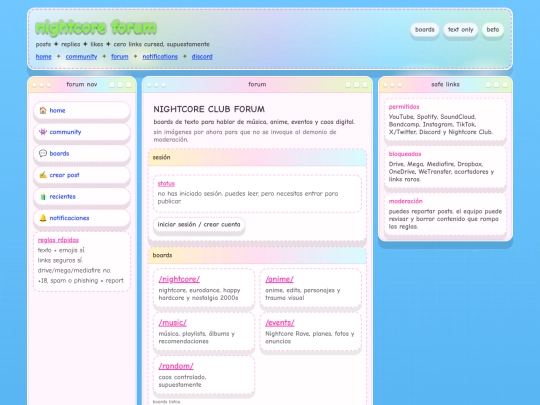Viewport: 540px width, 405px height.
Task: Open the home link in the forum nav sidebar
Action: tap(82, 111)
